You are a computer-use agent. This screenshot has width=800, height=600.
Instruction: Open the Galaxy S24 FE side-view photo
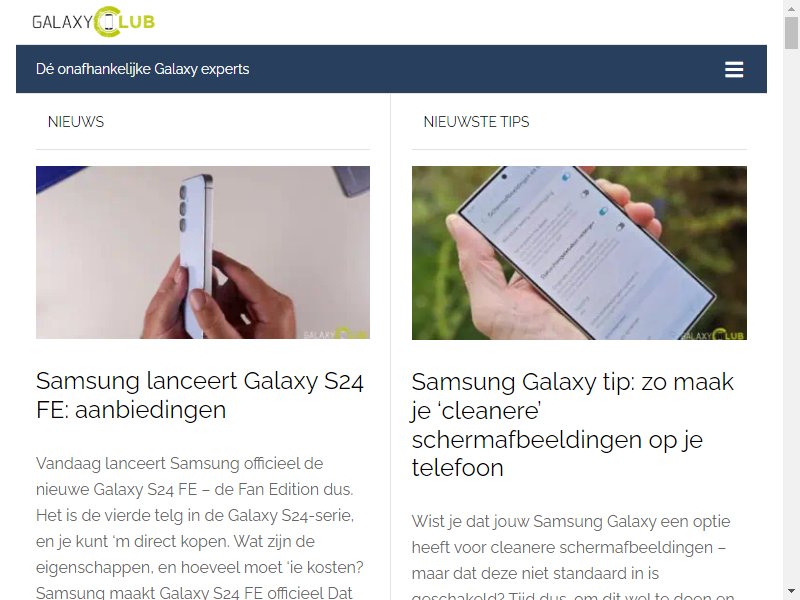(x=203, y=252)
